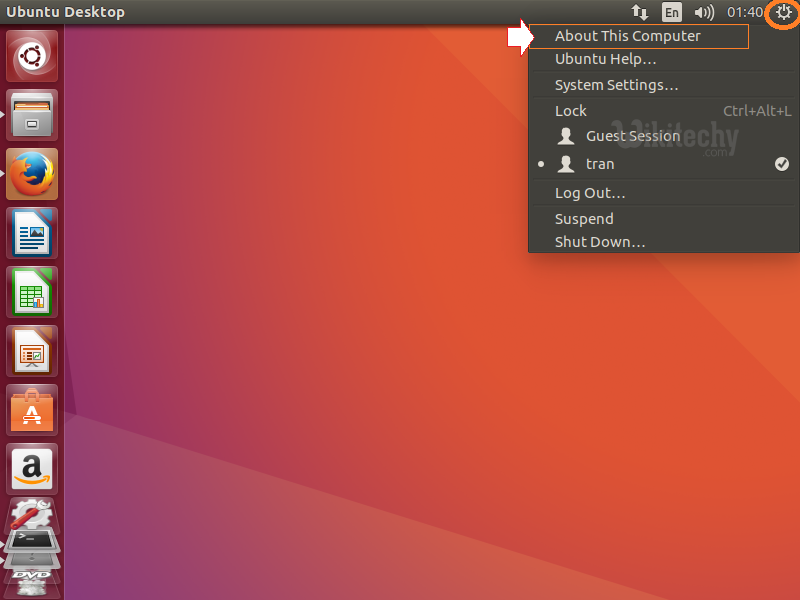The width and height of the screenshot is (800, 600).
Task: Select the tran user account
Action: tap(600, 164)
